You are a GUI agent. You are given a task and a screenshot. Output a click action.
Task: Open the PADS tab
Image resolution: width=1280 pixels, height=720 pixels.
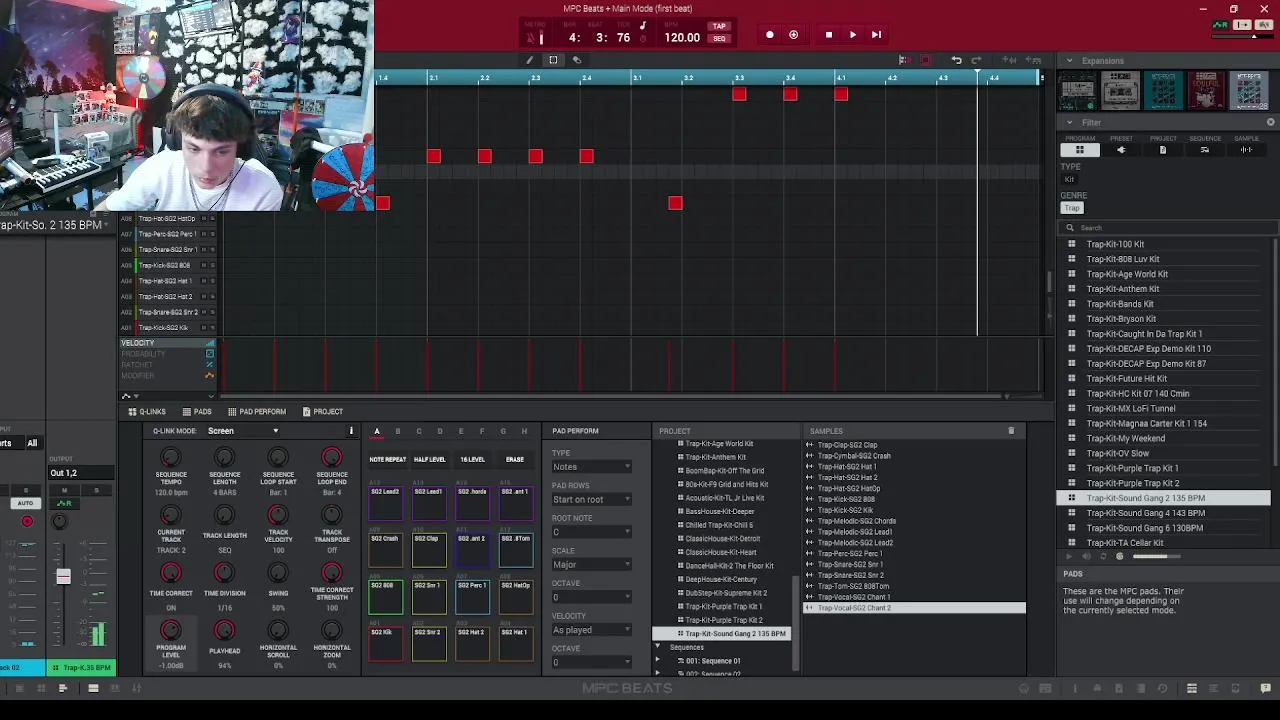[197, 412]
